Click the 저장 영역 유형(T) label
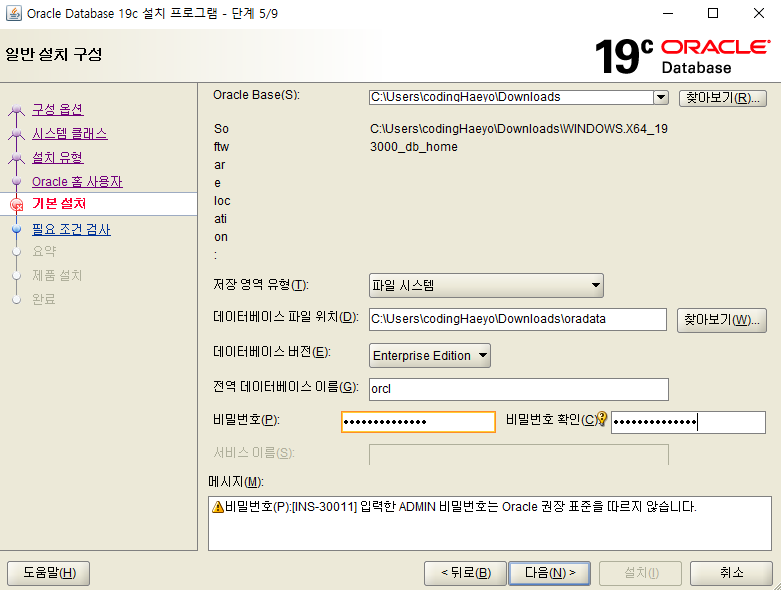The height and width of the screenshot is (590, 781). coord(261,285)
